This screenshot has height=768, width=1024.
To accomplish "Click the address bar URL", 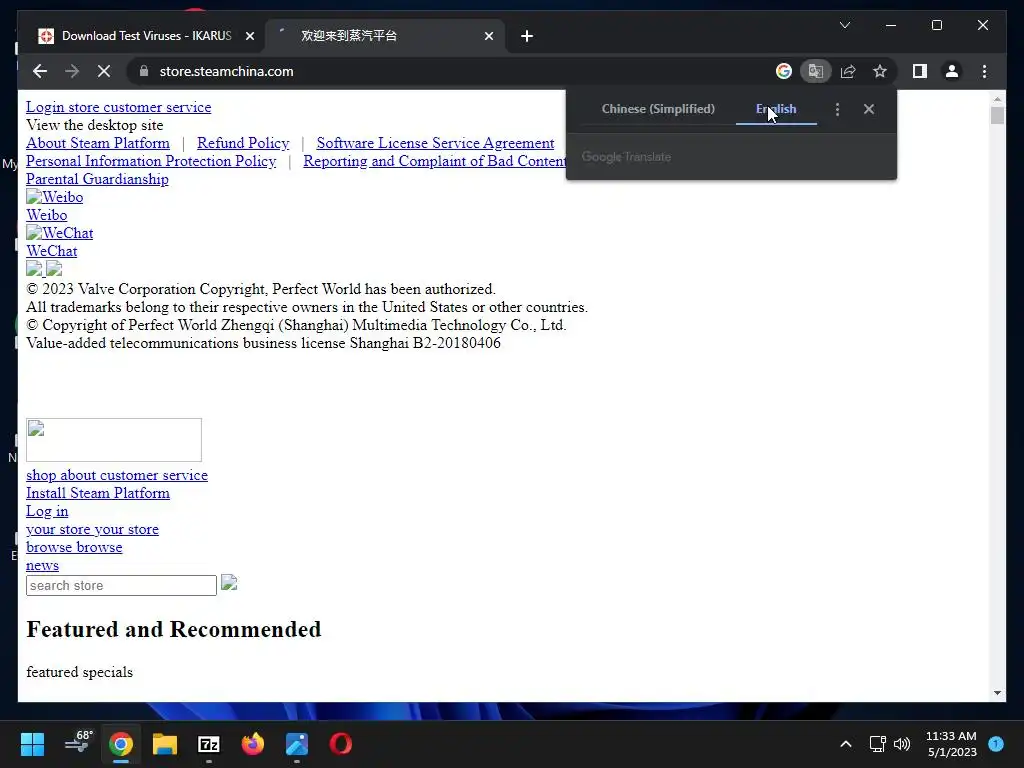I will tap(226, 71).
